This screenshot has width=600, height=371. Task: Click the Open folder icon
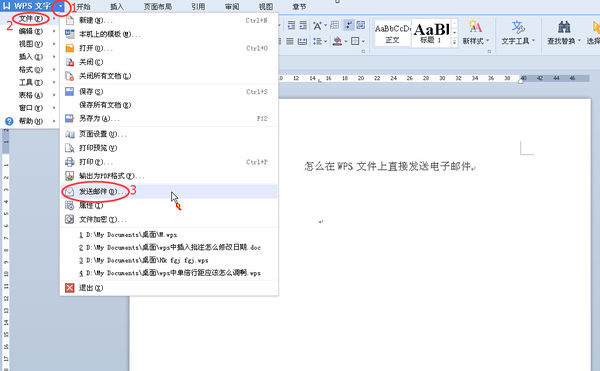click(70, 48)
